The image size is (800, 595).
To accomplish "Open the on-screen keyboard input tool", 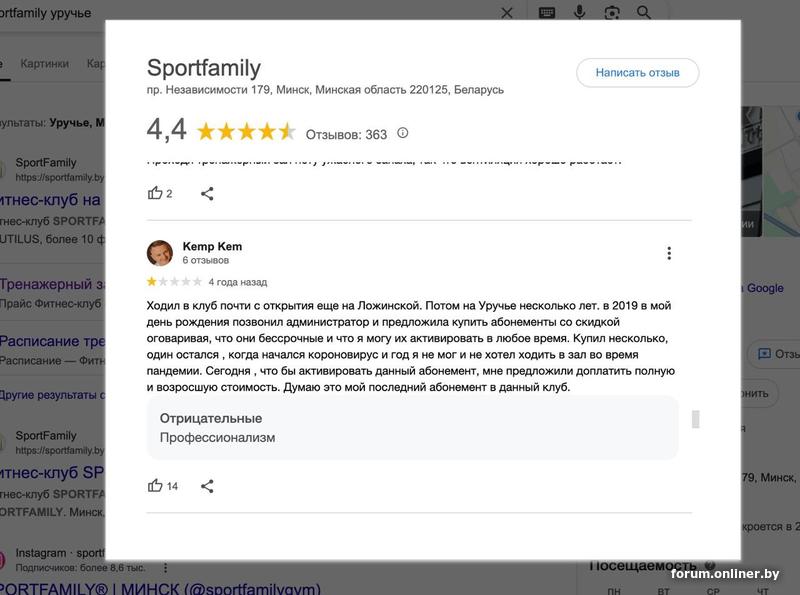I will coord(547,13).
